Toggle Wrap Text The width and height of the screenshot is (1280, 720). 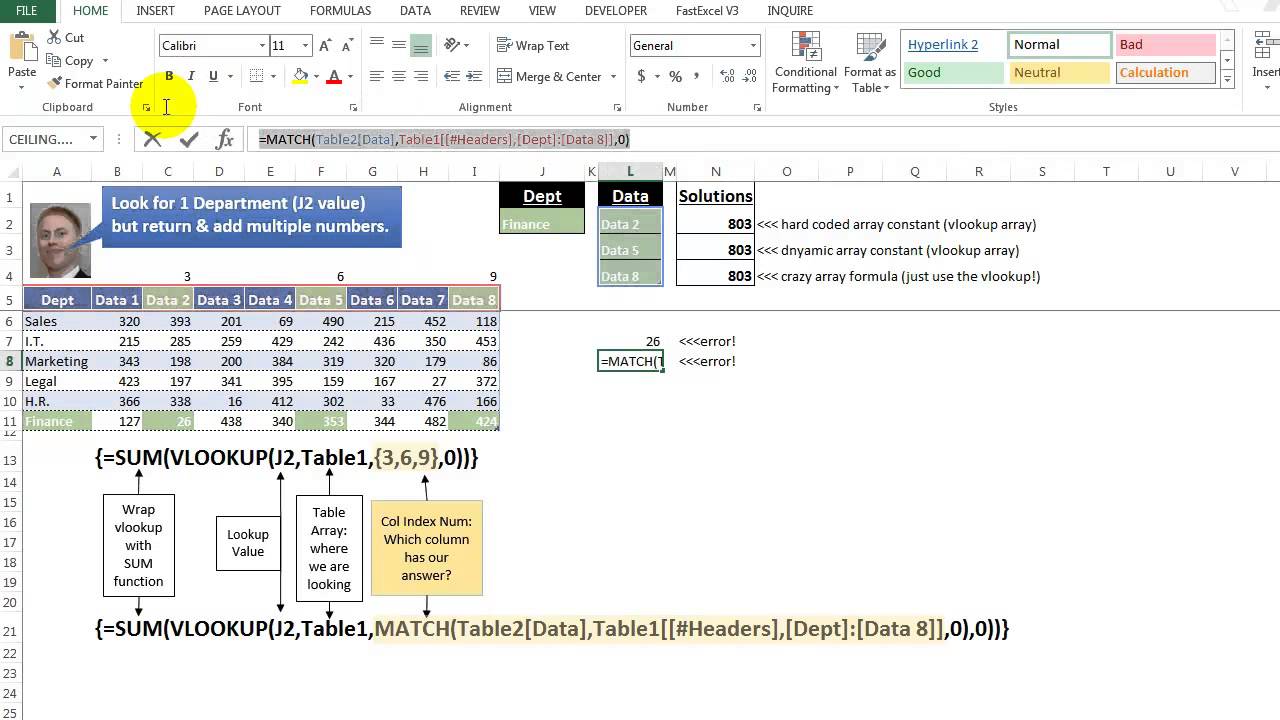(x=533, y=46)
